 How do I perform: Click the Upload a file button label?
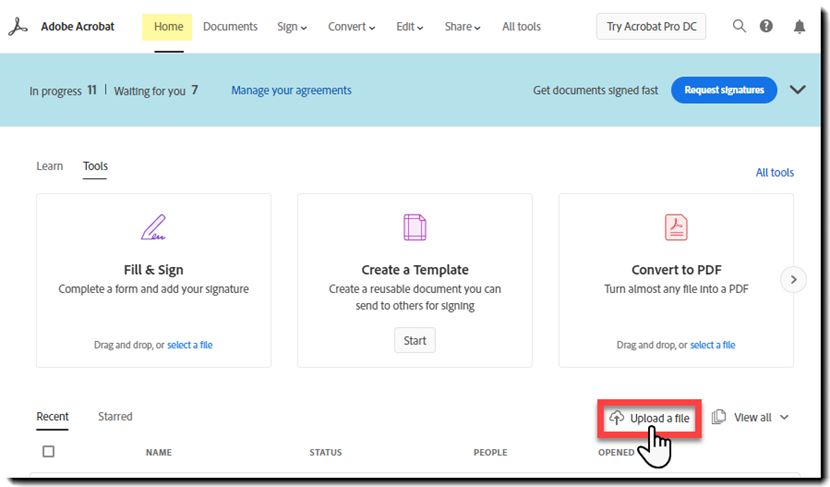tap(660, 418)
